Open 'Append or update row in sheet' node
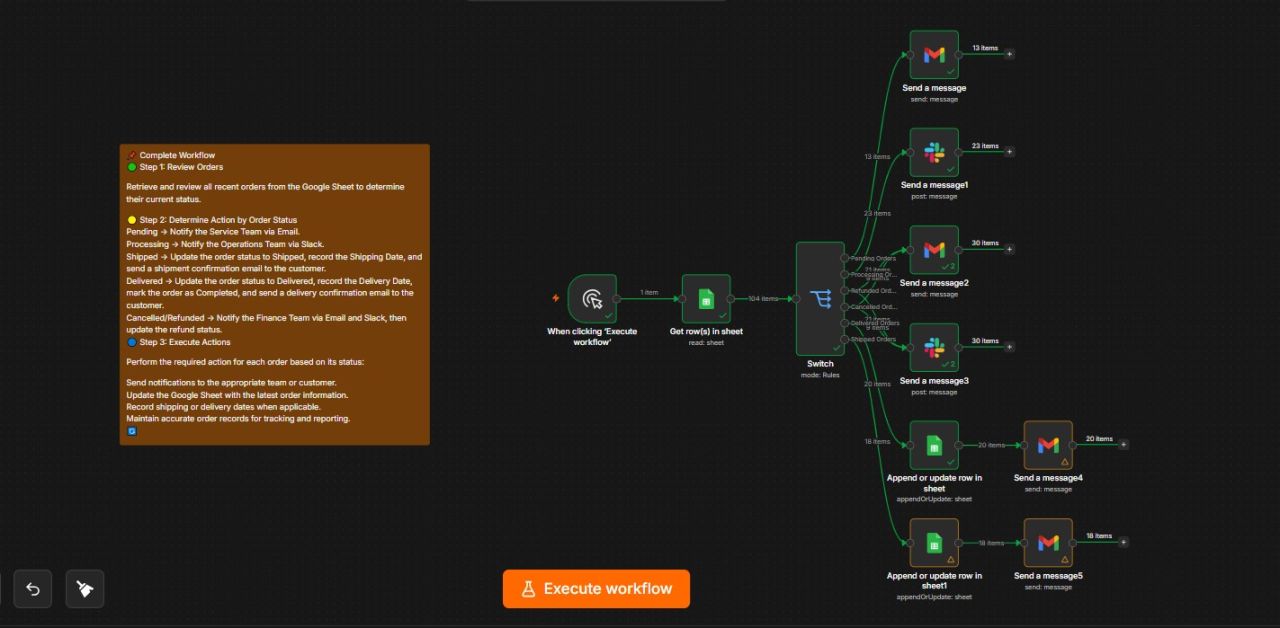1280x628 pixels. 934,445
